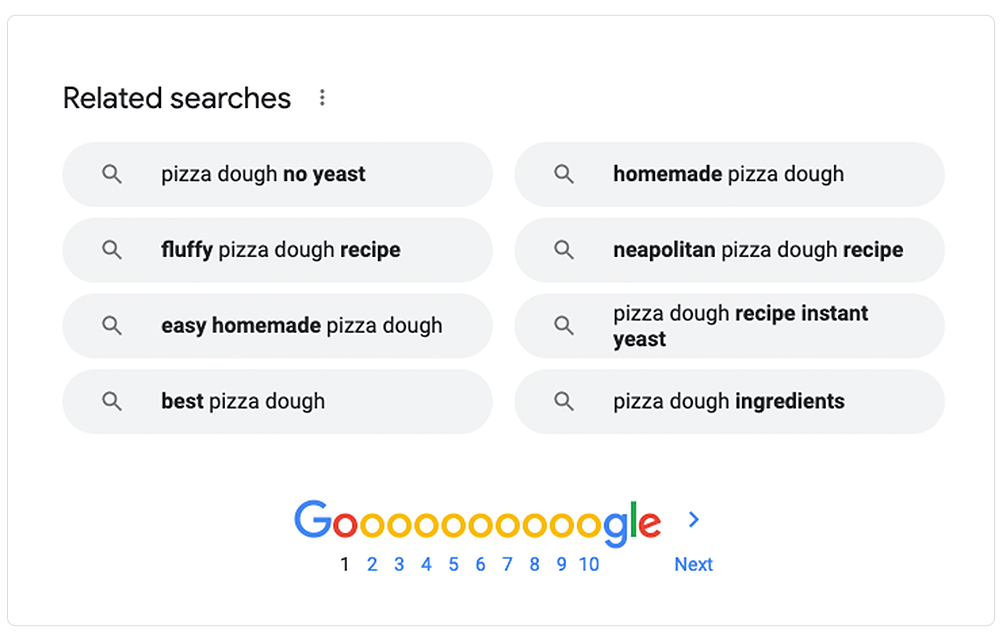Click the search icon beside "best pizza dough"
The image size is (1000, 640).
[112, 402]
